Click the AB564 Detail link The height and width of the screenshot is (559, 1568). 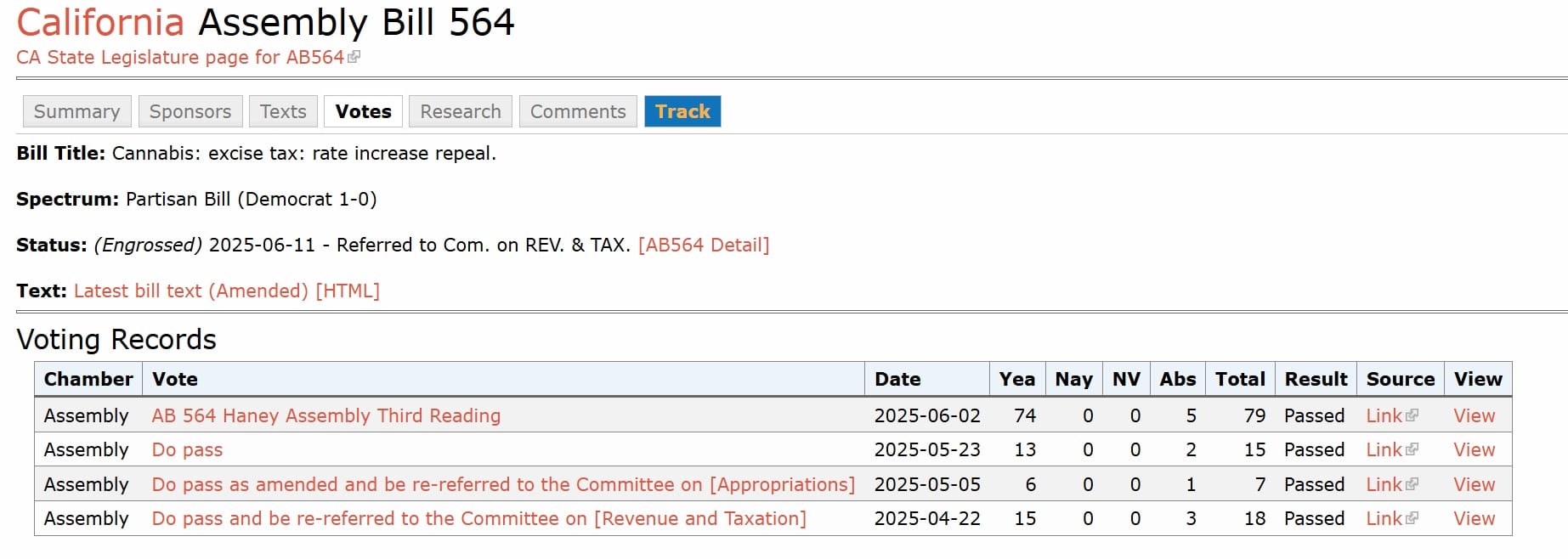pyautogui.click(x=704, y=245)
